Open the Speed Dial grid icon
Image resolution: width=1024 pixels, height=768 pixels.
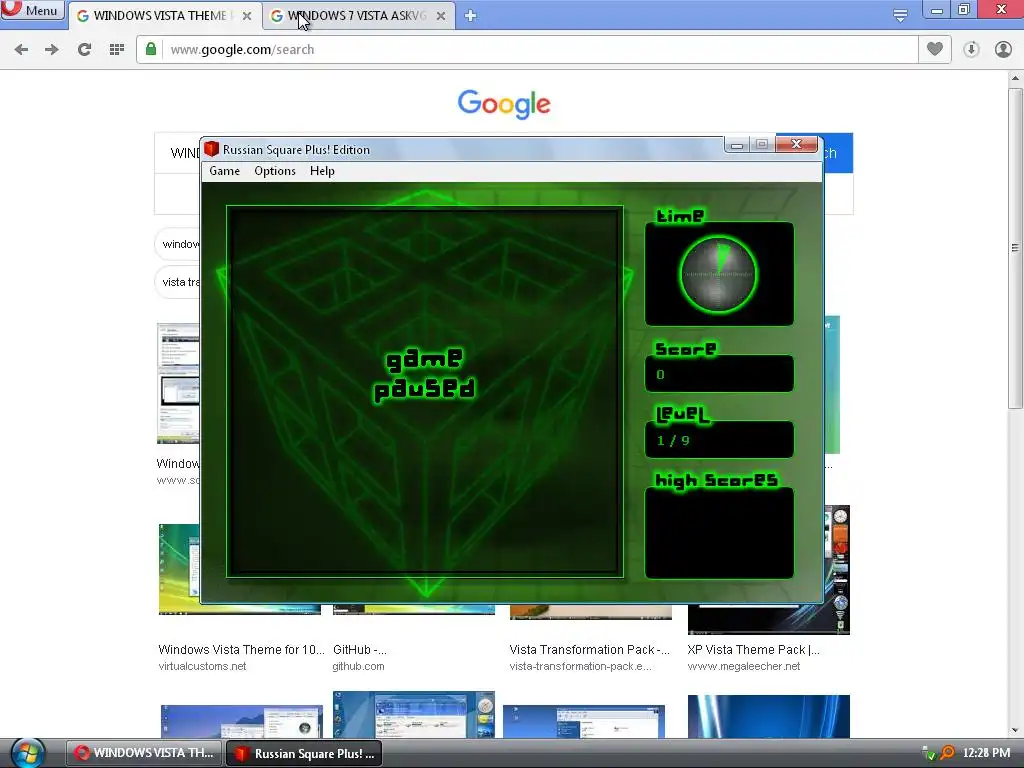(x=116, y=50)
